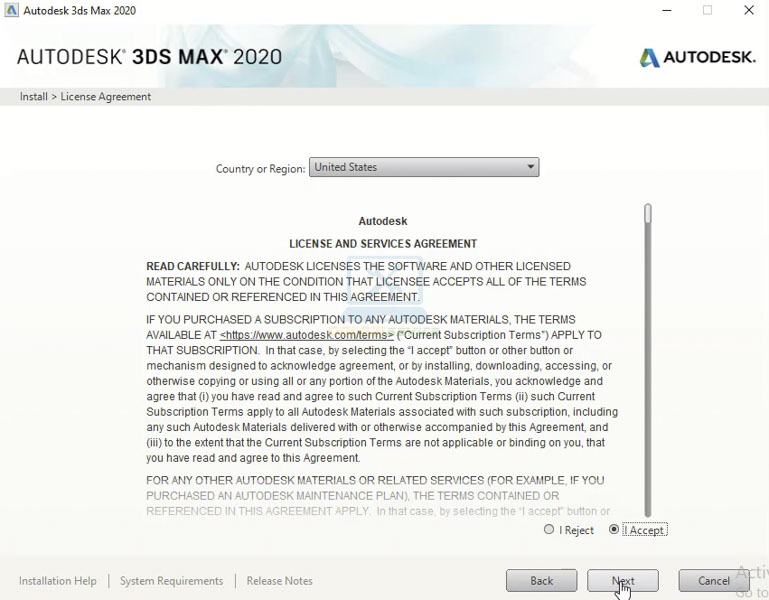
Task: Close the installer window with X
Action: [x=748, y=11]
